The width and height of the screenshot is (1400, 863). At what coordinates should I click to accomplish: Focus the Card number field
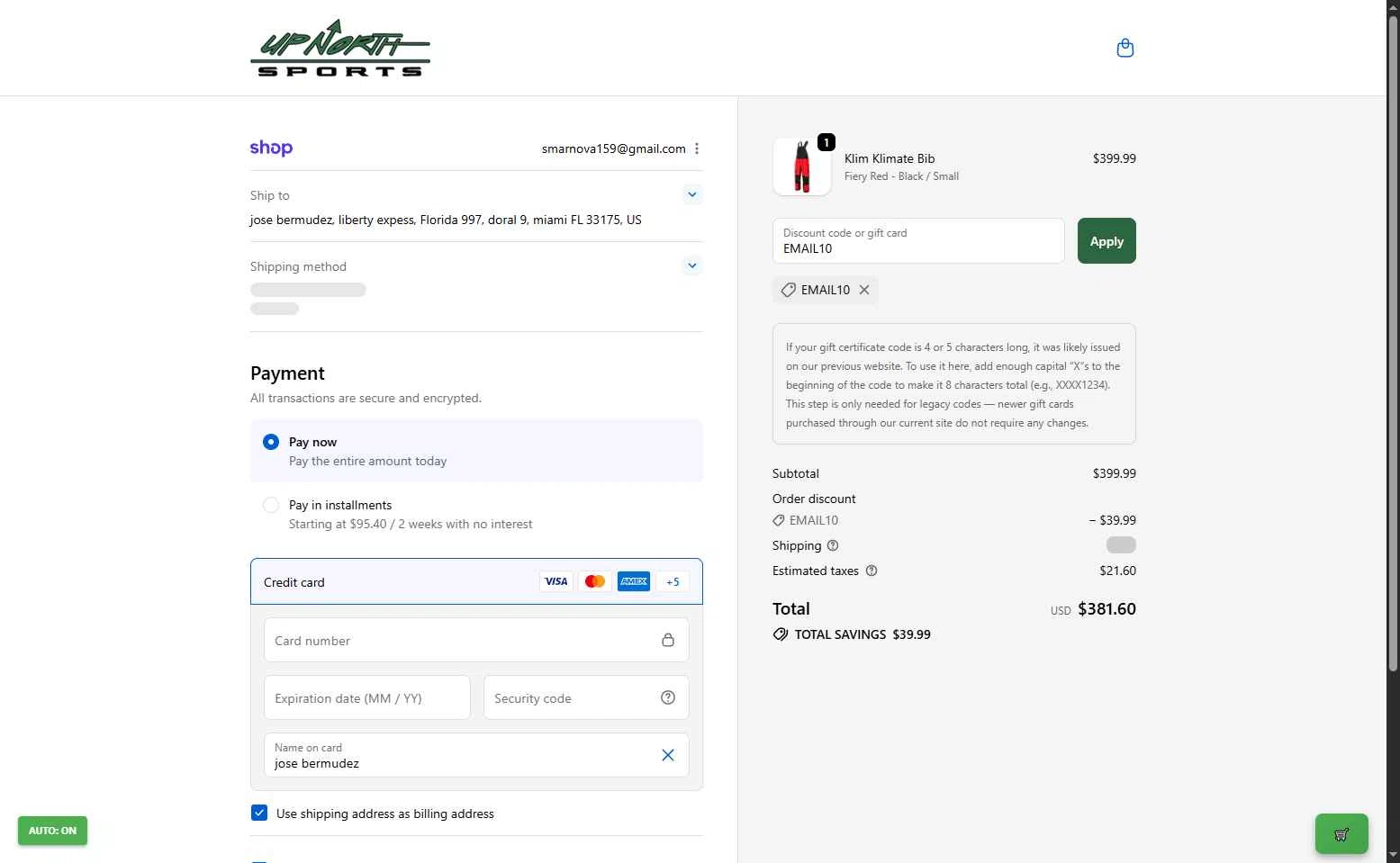[x=476, y=640]
